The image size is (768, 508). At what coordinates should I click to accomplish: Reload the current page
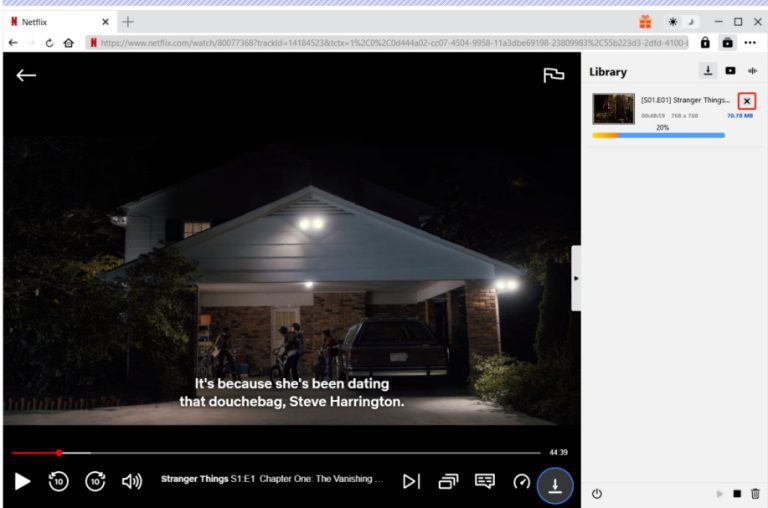[49, 43]
